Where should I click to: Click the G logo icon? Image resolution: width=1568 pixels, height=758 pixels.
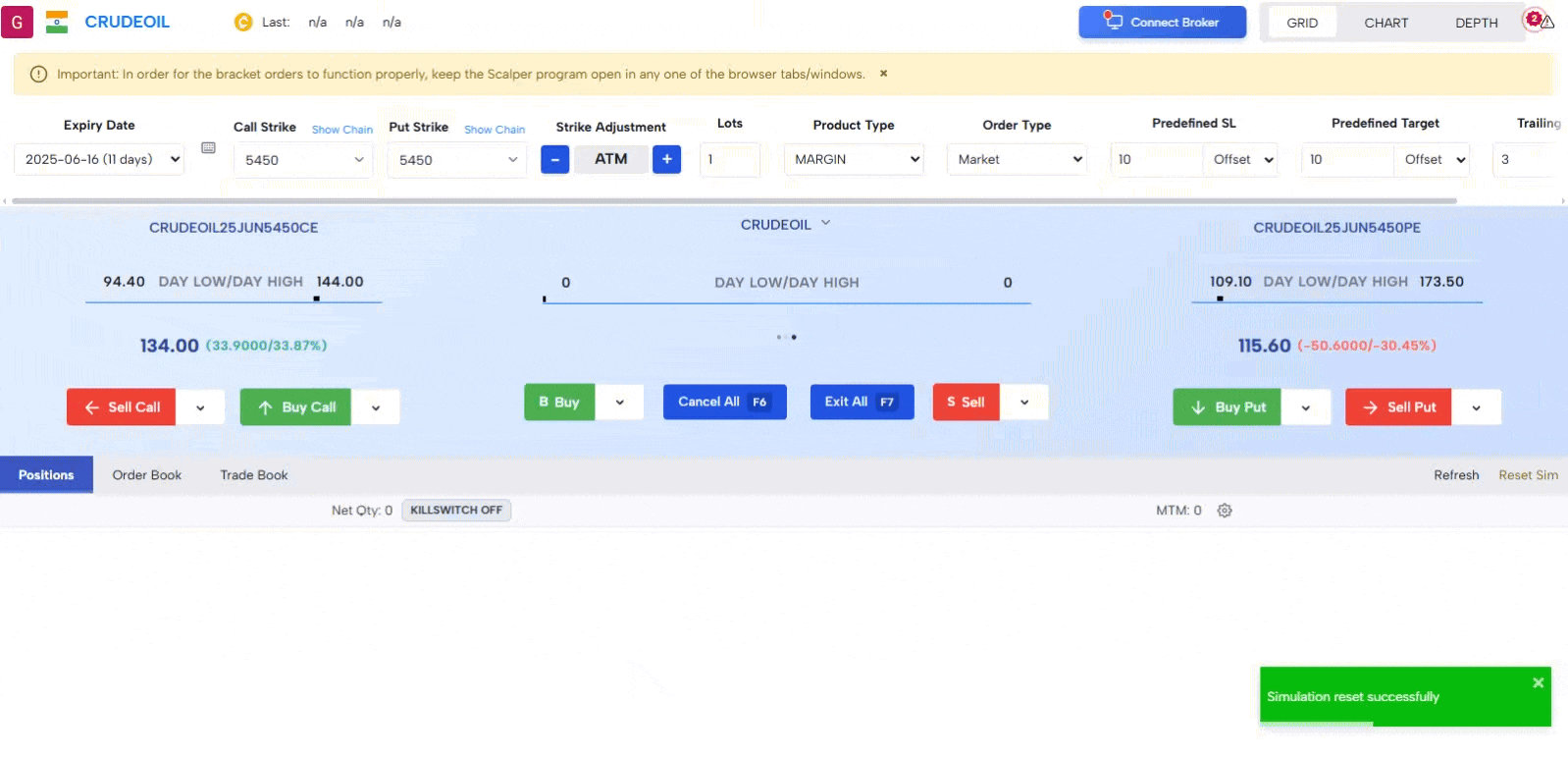(17, 22)
